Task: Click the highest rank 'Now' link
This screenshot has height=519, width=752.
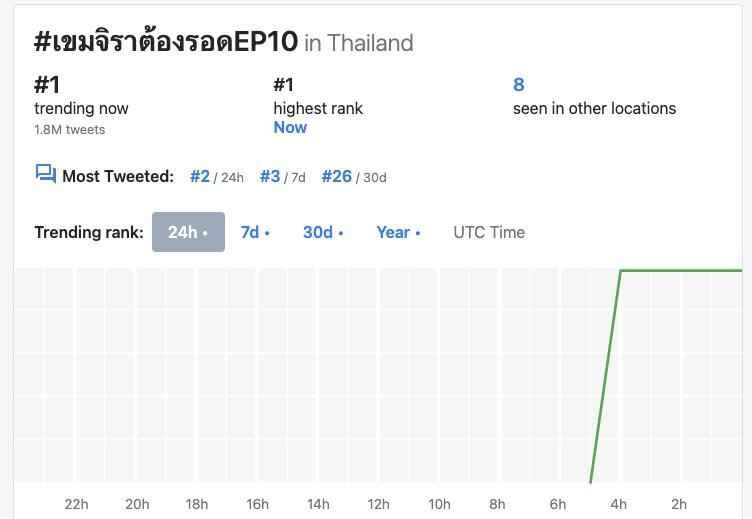Action: tap(290, 127)
